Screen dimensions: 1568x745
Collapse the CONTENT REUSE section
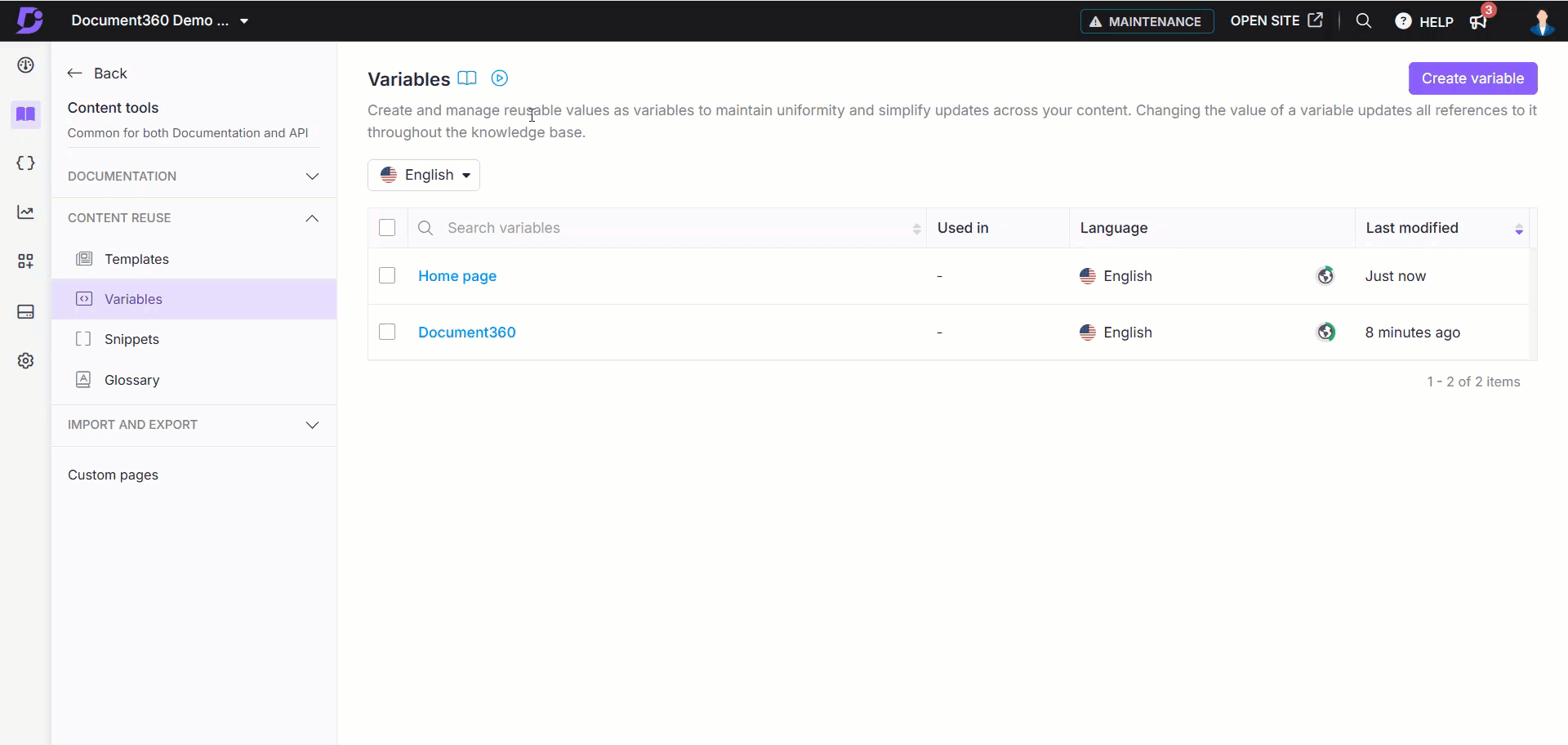194,218
